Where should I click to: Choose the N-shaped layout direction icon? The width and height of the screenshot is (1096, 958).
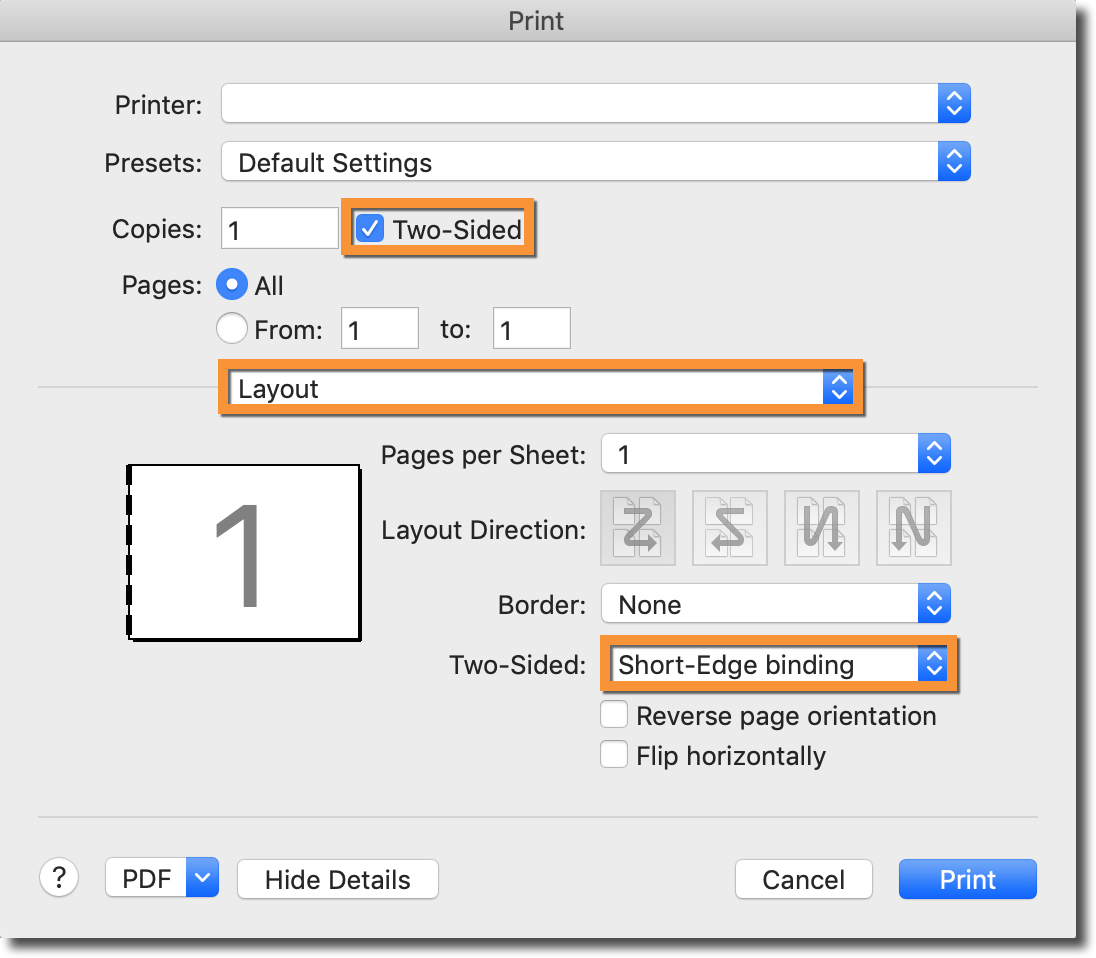(913, 528)
